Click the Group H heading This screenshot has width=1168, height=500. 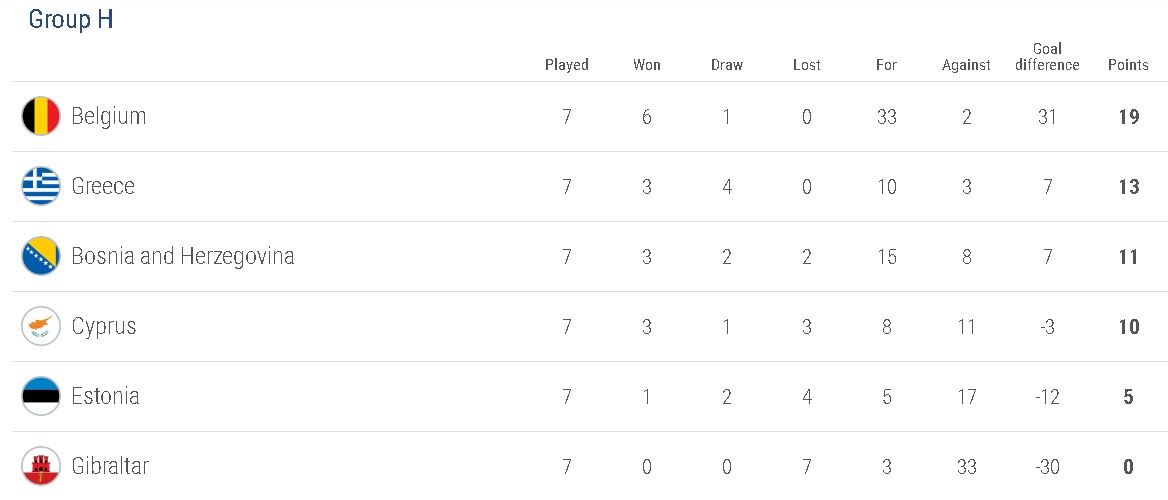[71, 20]
